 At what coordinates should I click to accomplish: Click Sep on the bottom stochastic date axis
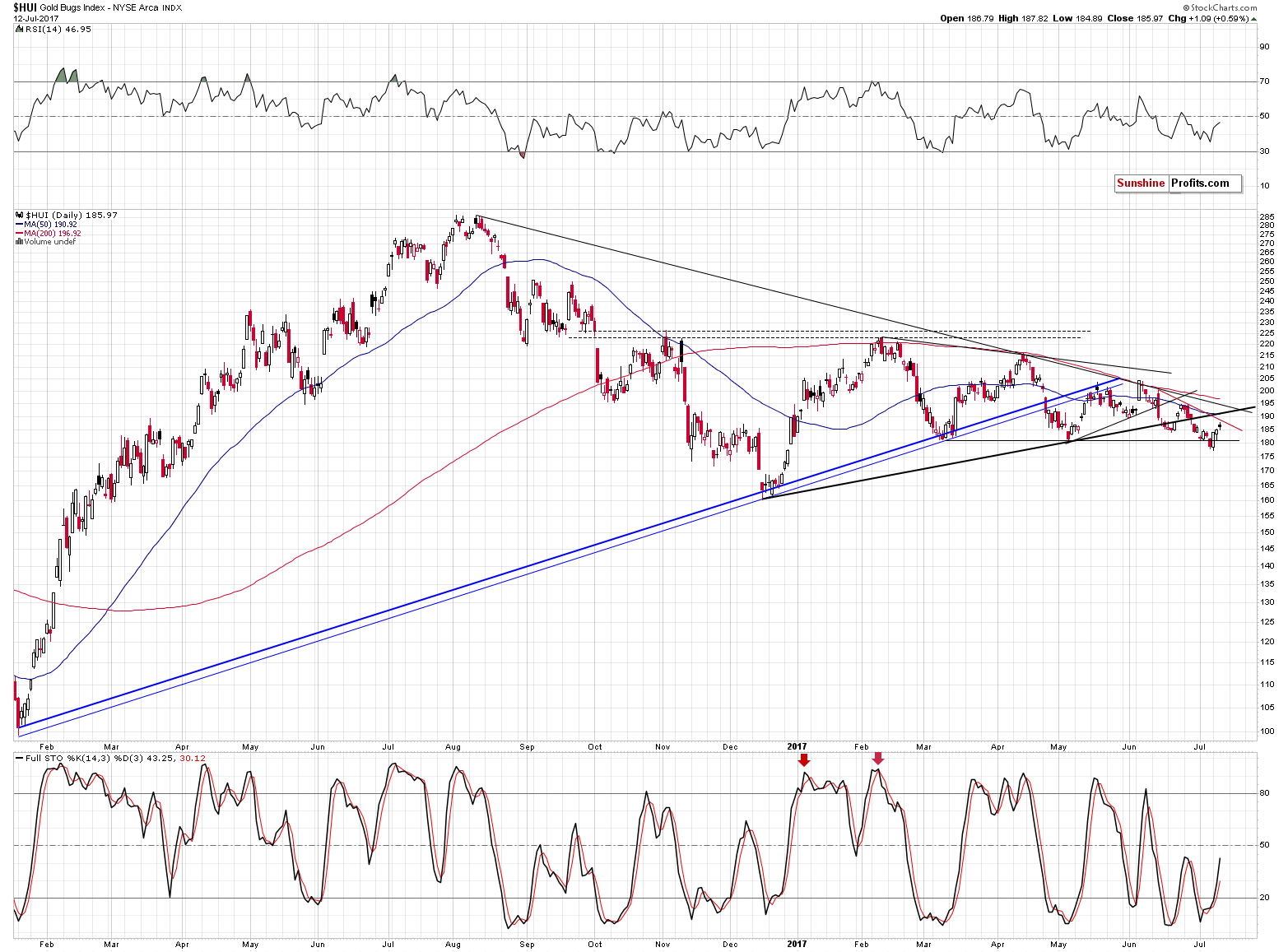527,945
